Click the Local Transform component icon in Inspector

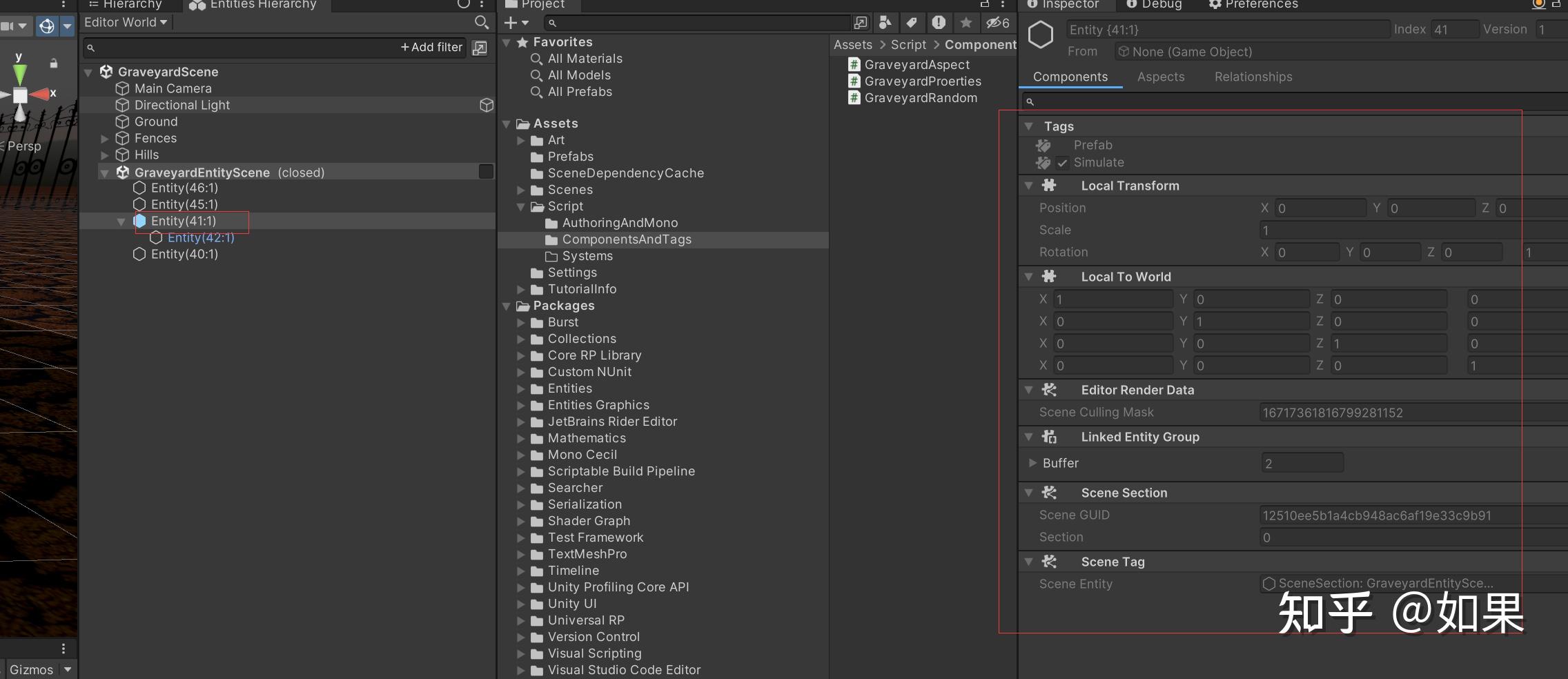(1049, 186)
